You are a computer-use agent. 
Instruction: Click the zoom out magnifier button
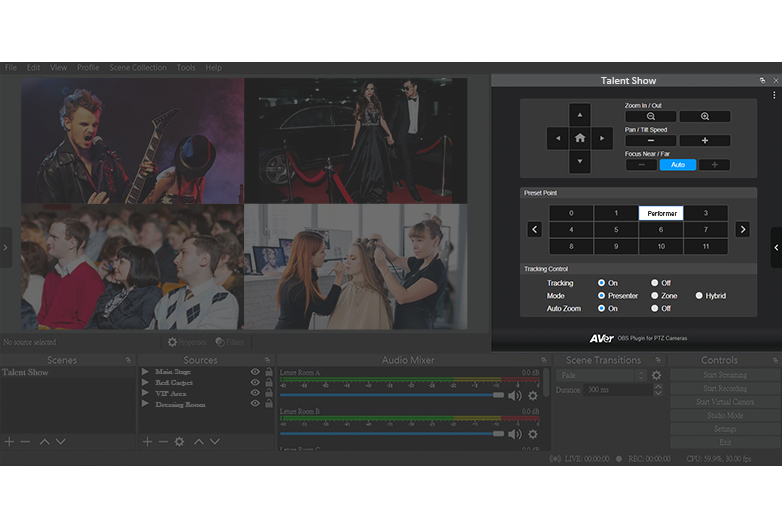click(x=652, y=117)
